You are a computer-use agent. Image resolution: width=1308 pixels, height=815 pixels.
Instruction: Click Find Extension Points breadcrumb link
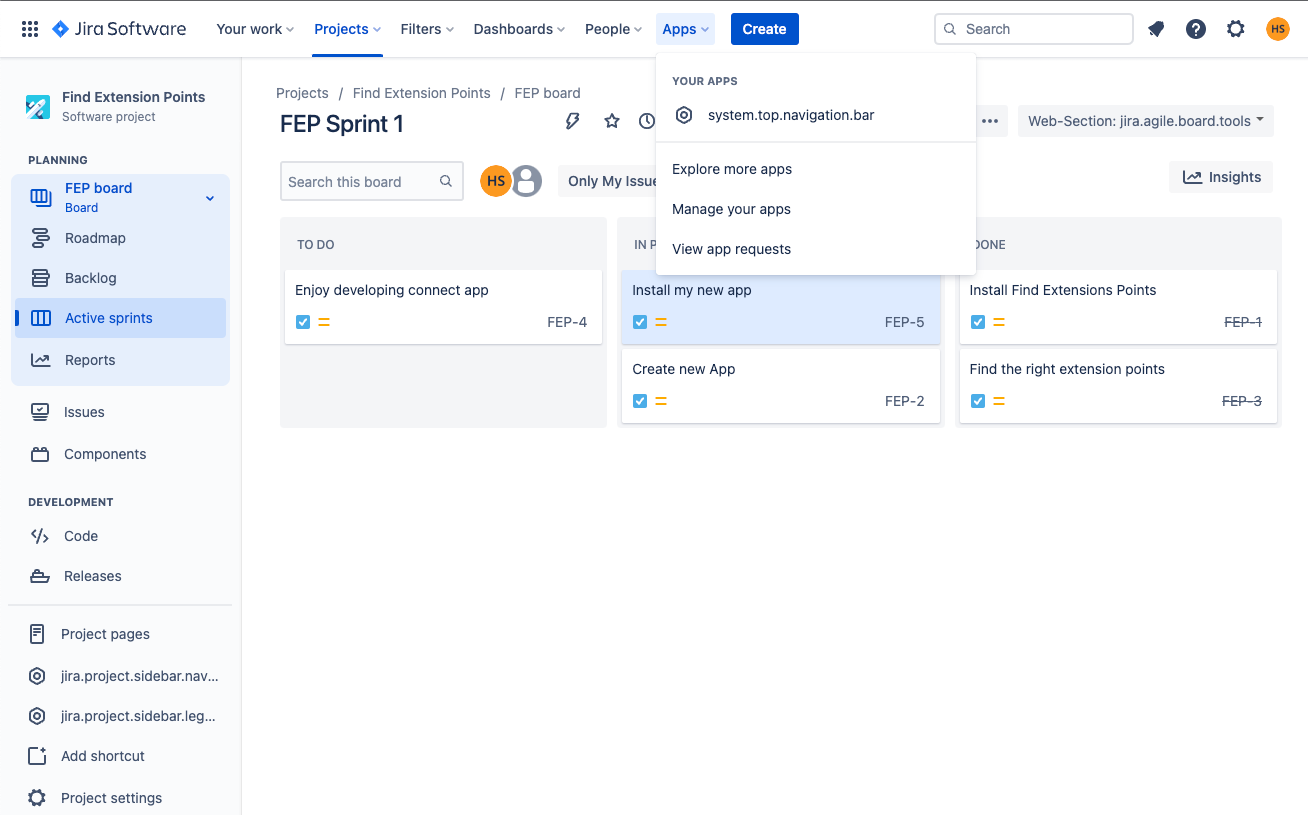422,93
